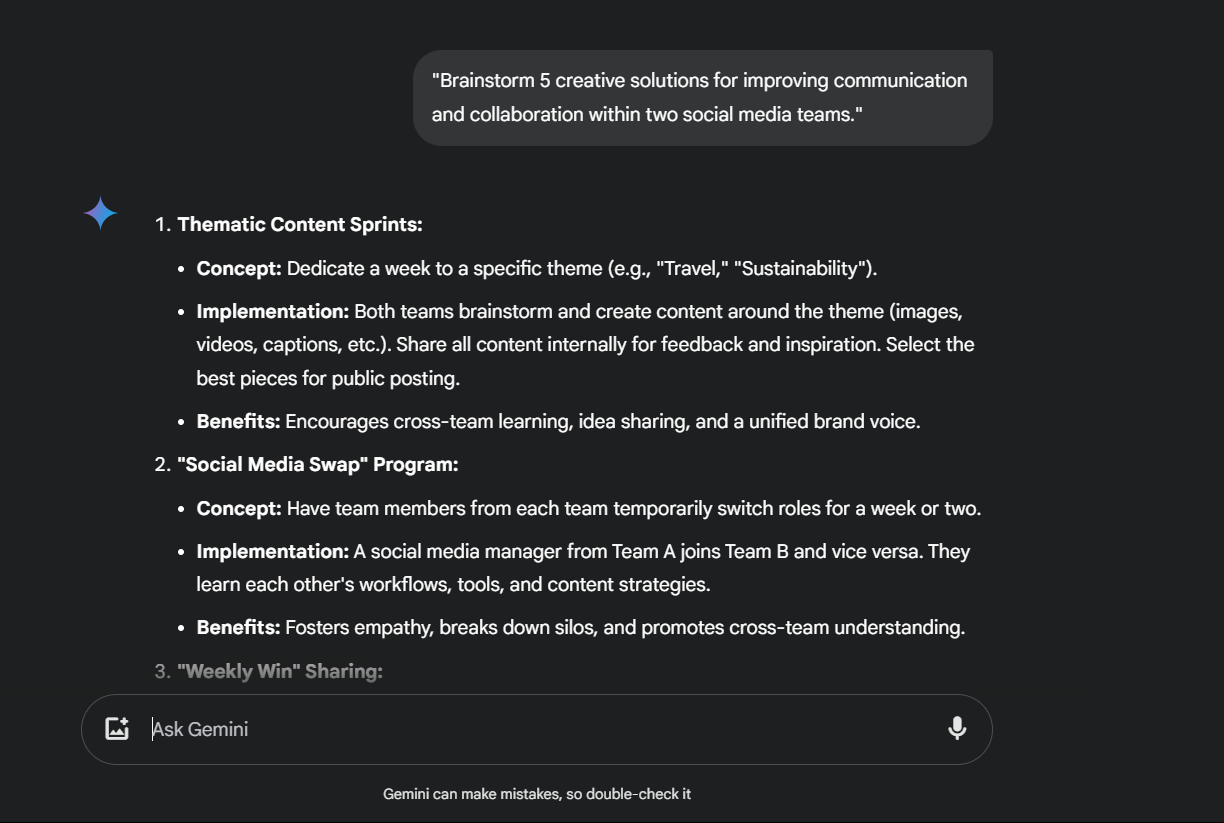
Task: Click Implementation bullet about both teams brainstorming
Action: [x=586, y=345]
